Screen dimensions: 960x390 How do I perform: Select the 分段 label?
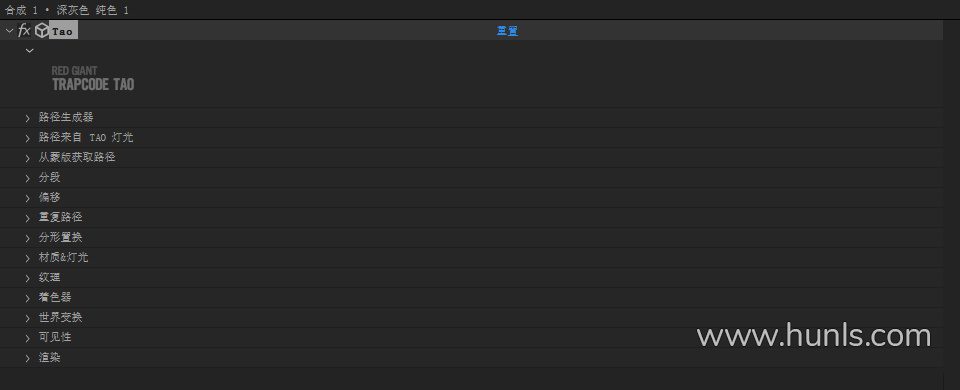(x=50, y=178)
